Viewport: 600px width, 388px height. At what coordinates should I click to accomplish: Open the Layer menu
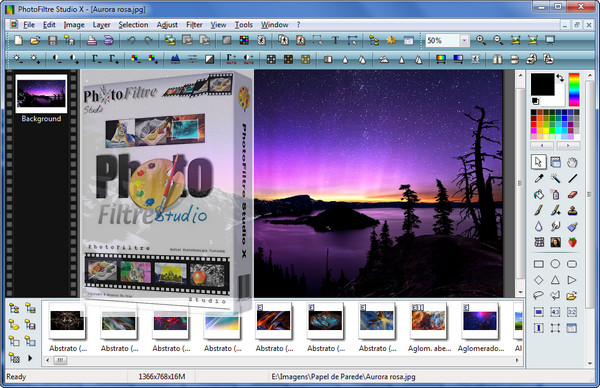101,25
